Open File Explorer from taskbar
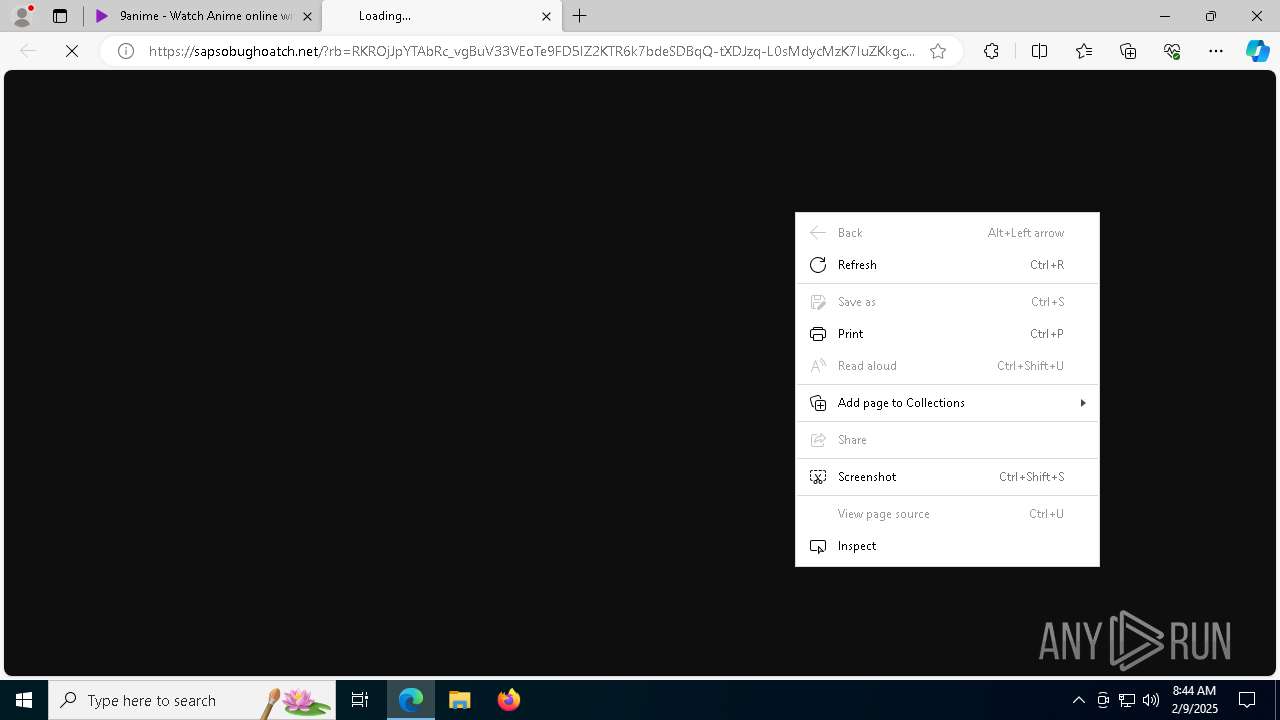The width and height of the screenshot is (1280, 720). pyautogui.click(x=460, y=700)
